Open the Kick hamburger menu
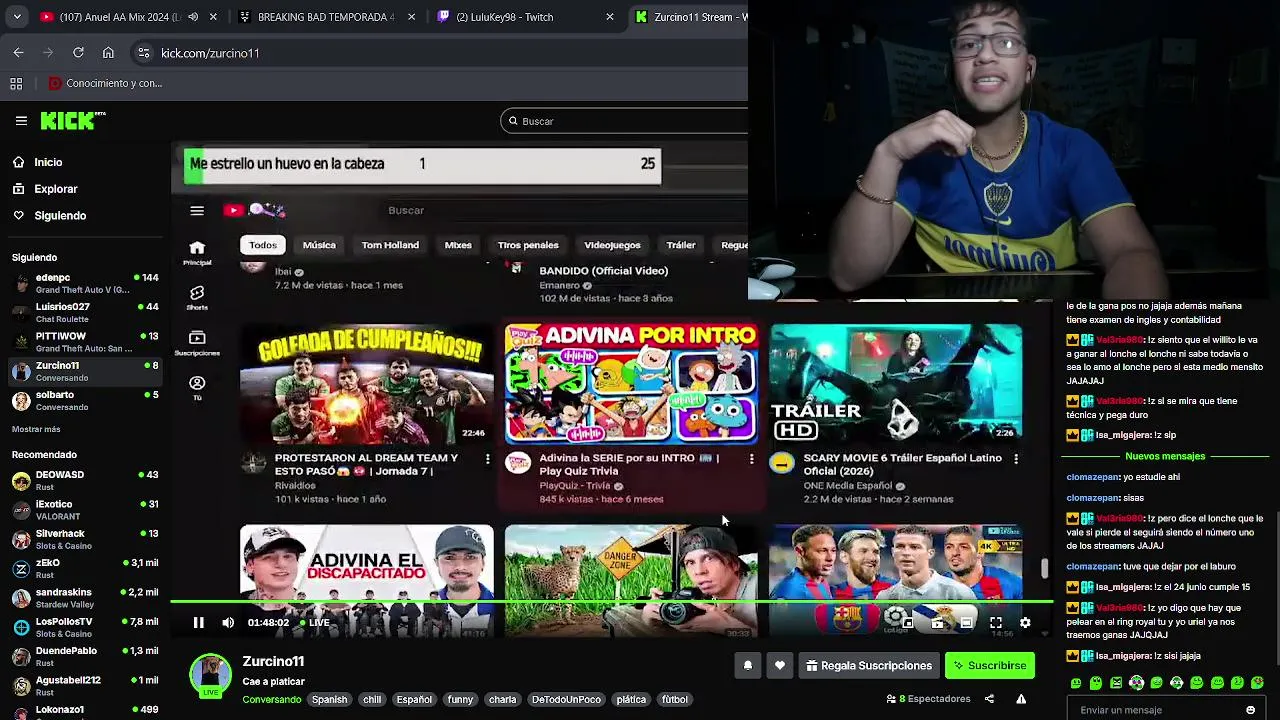This screenshot has height=720, width=1280. pyautogui.click(x=21, y=121)
